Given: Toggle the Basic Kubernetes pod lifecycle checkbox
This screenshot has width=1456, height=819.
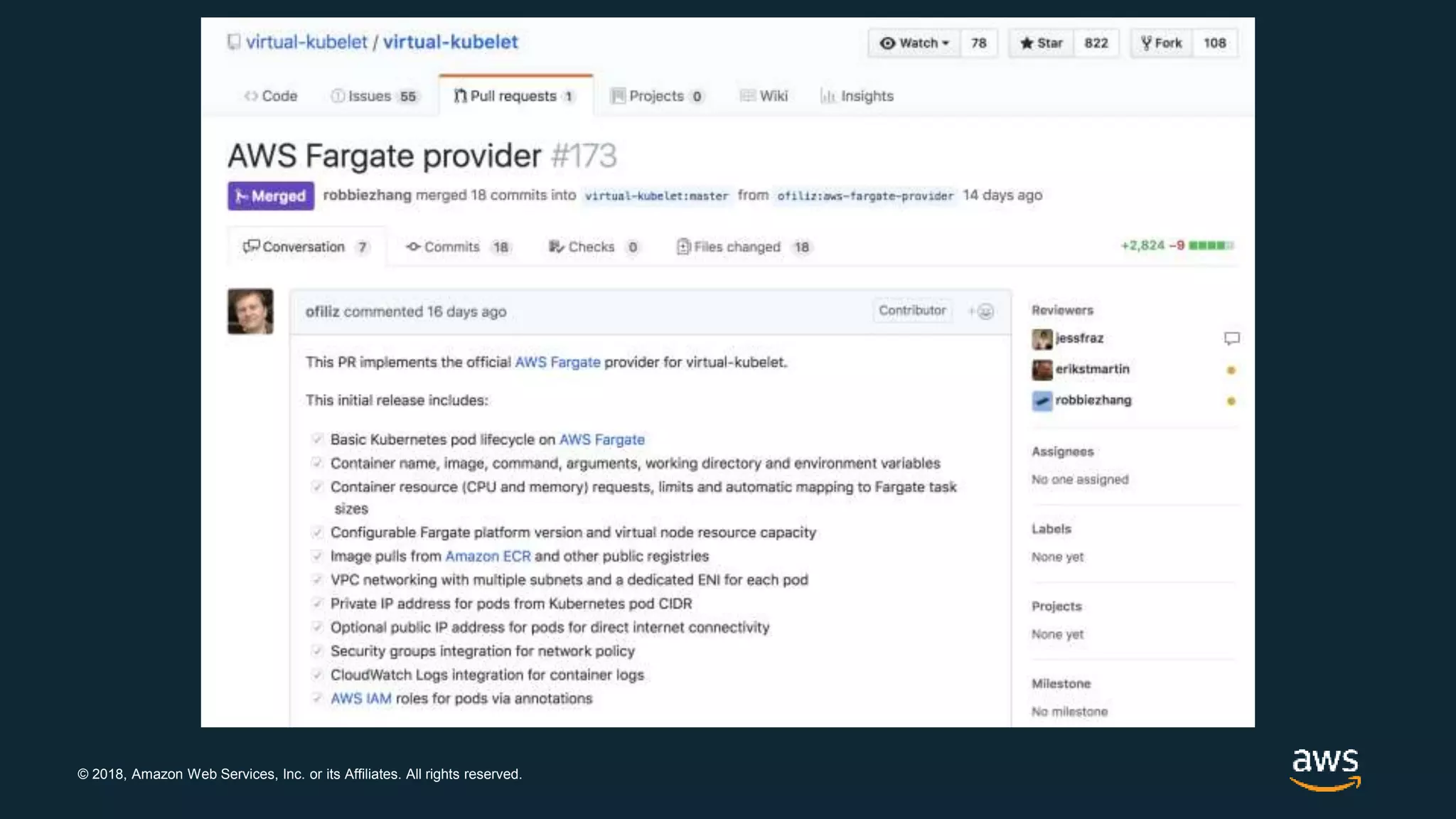Looking at the screenshot, I should point(317,439).
